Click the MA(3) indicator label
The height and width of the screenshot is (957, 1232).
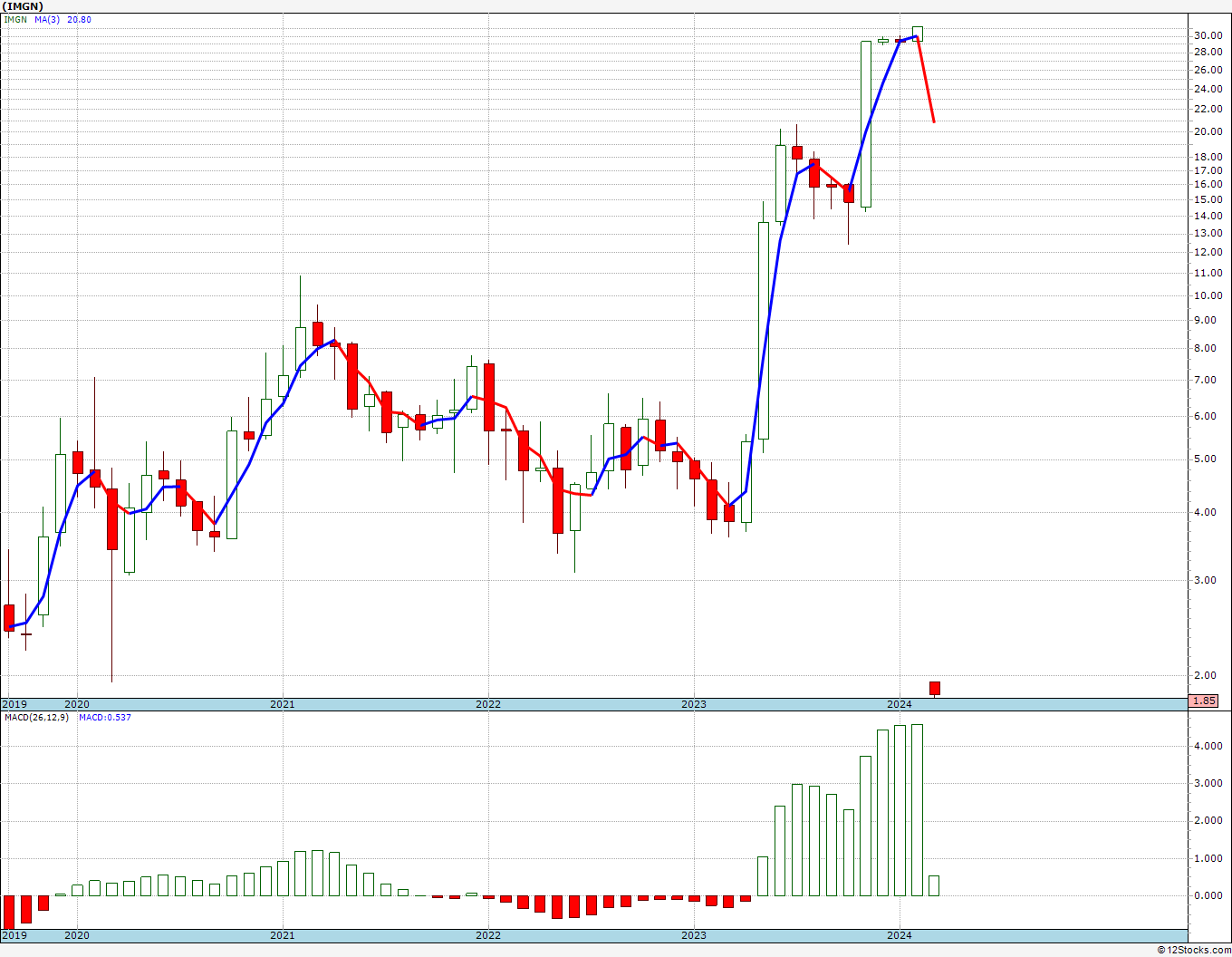47,19
